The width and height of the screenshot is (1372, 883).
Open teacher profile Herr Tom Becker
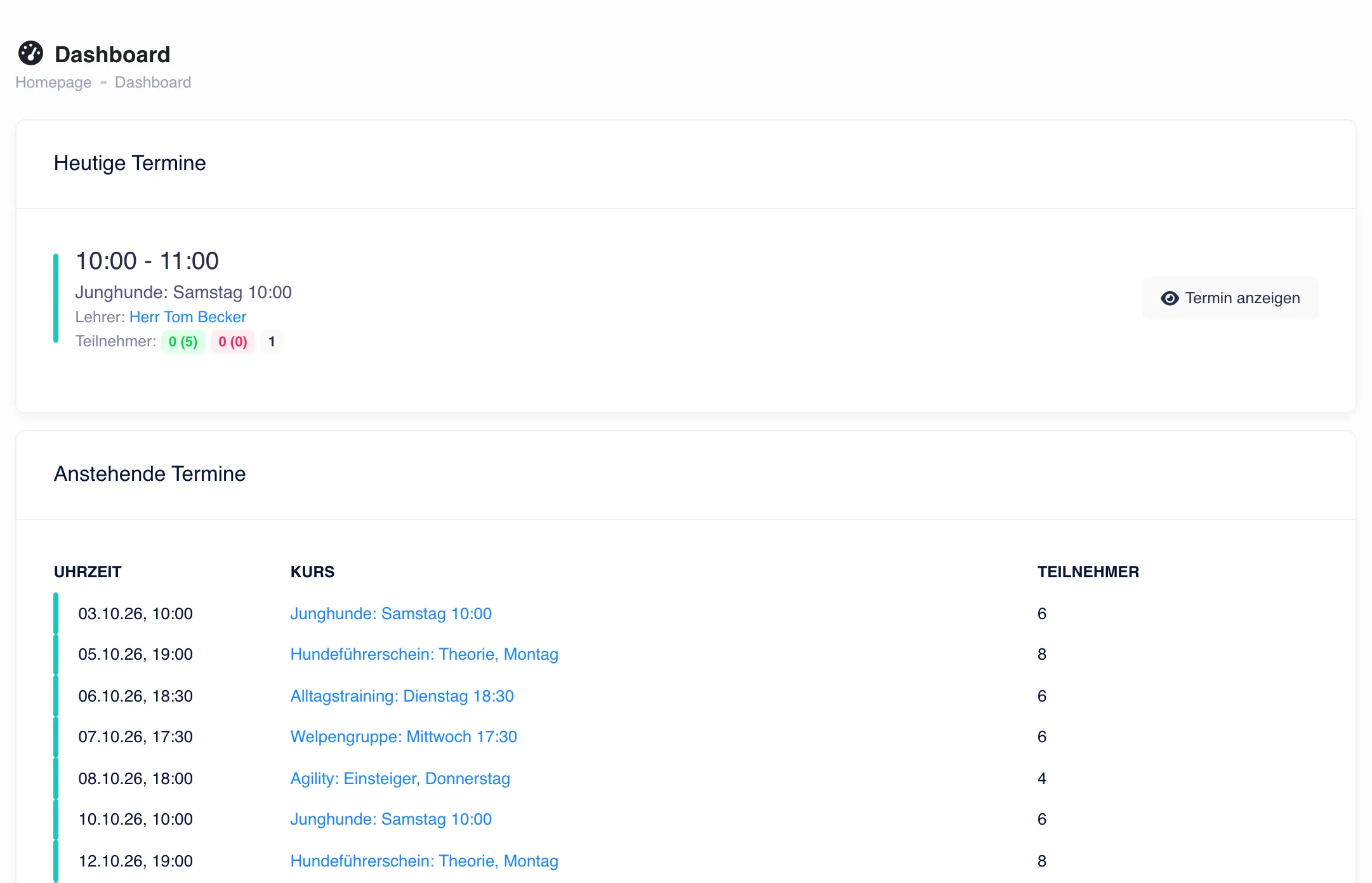[x=188, y=317]
